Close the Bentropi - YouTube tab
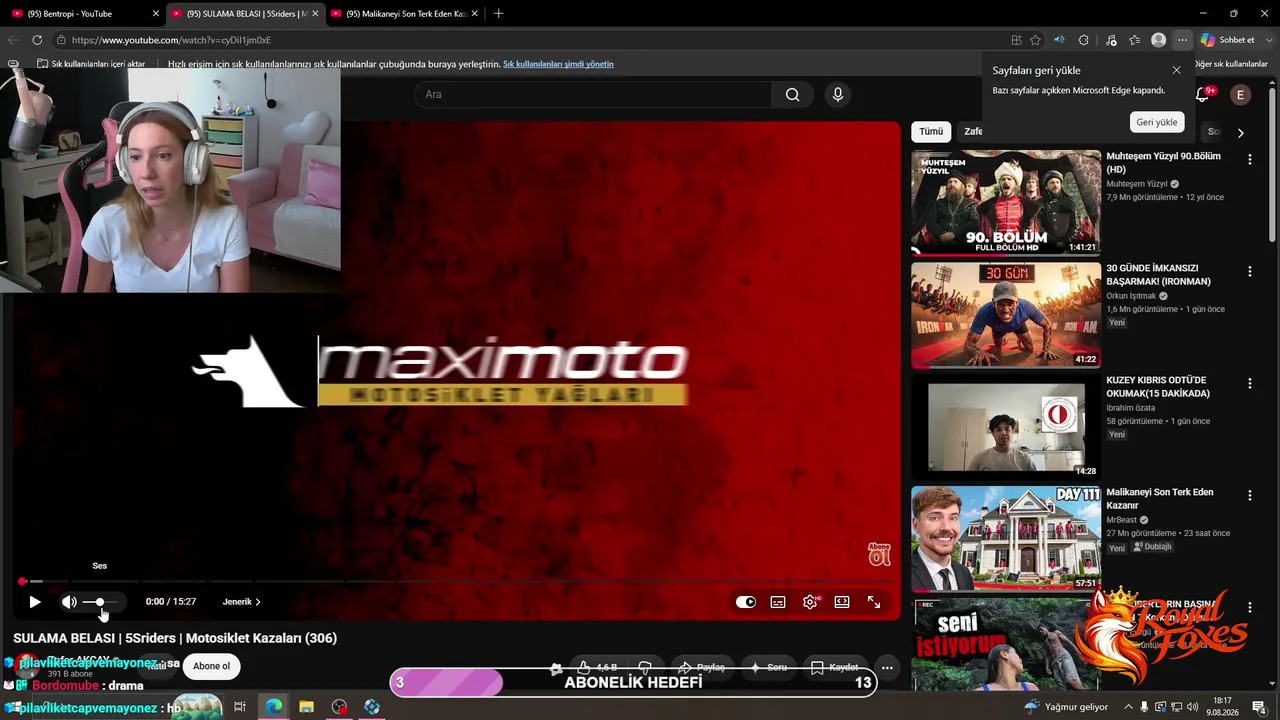This screenshot has height=720, width=1280. pos(155,14)
